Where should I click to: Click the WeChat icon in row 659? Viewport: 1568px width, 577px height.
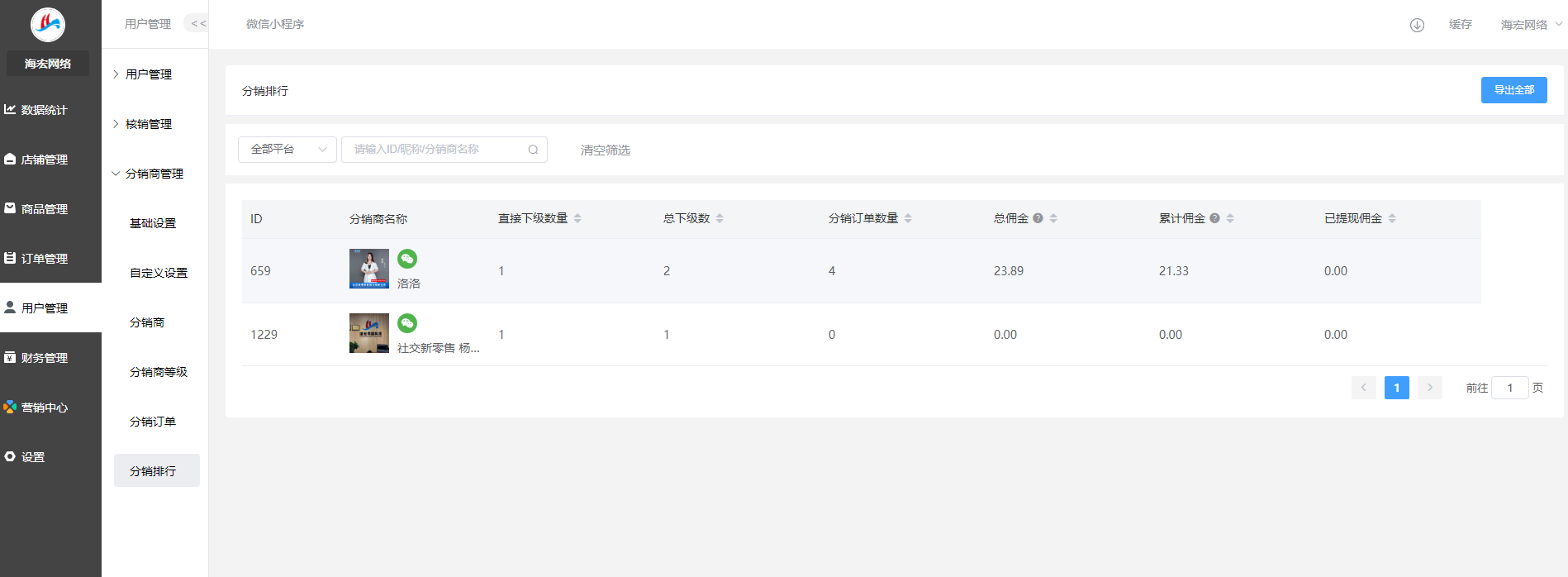[407, 259]
